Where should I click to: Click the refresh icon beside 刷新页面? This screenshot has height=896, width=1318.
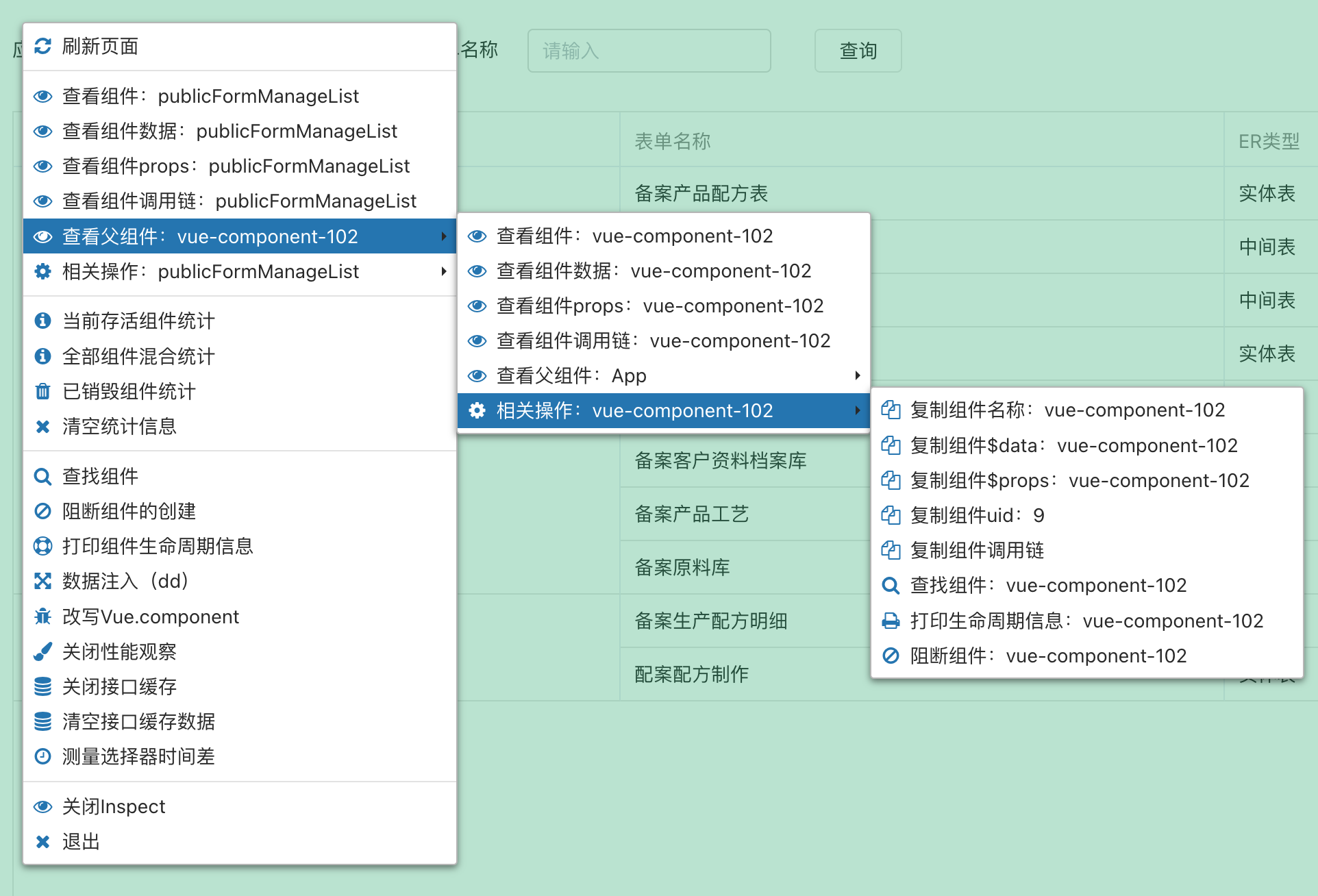(43, 46)
